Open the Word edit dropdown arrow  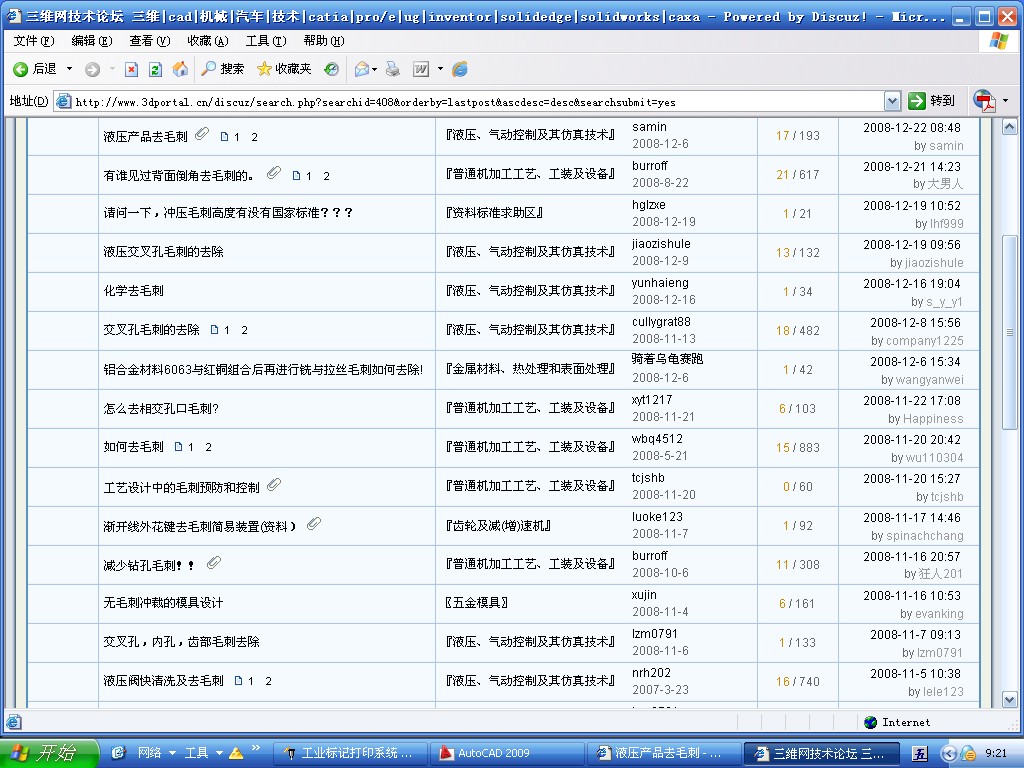pyautogui.click(x=440, y=69)
